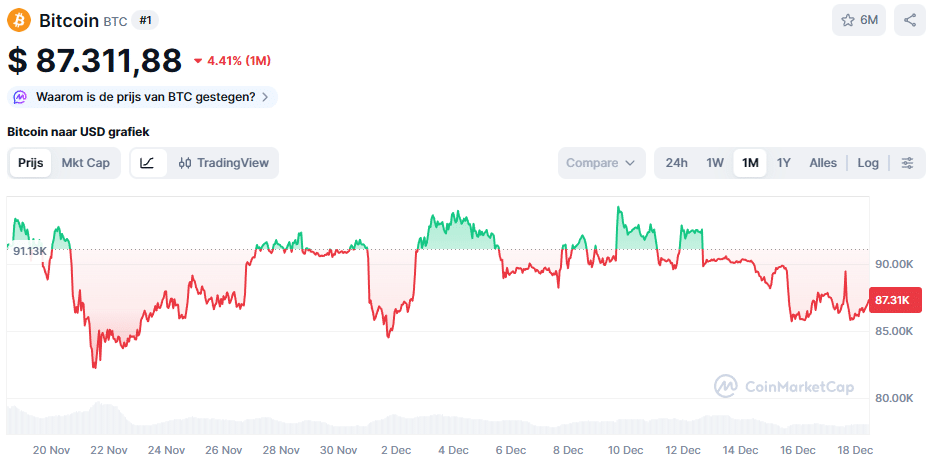Expand the Compare dropdown
929x456 pixels.
coord(601,163)
